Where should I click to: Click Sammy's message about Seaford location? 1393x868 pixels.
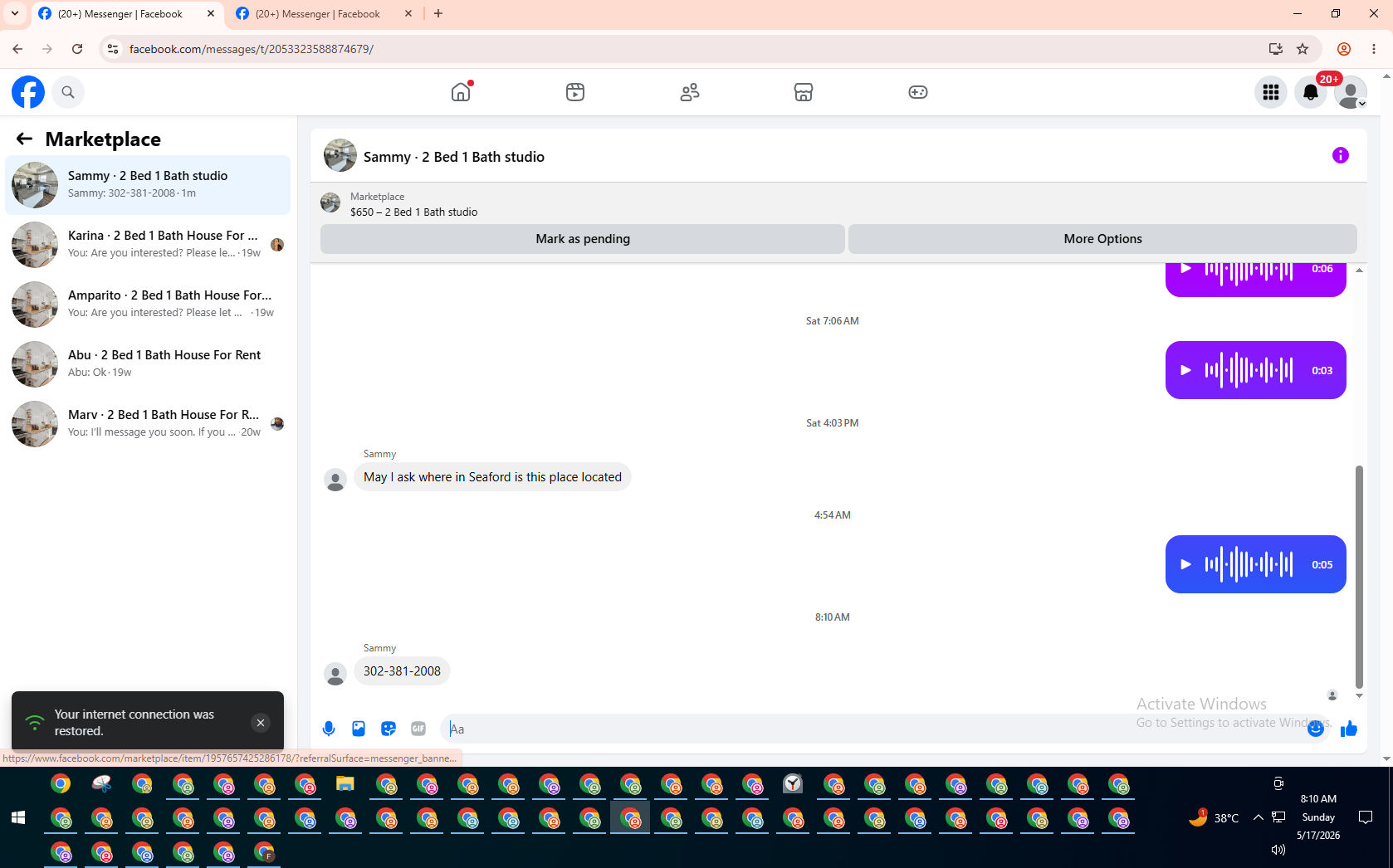[492, 477]
